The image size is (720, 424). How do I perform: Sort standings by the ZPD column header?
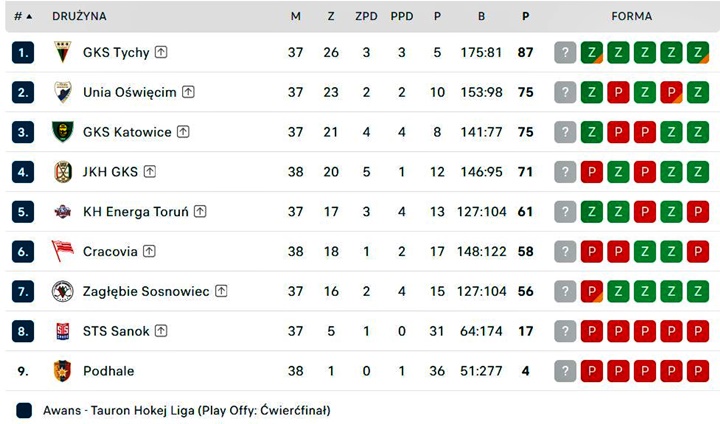point(366,17)
